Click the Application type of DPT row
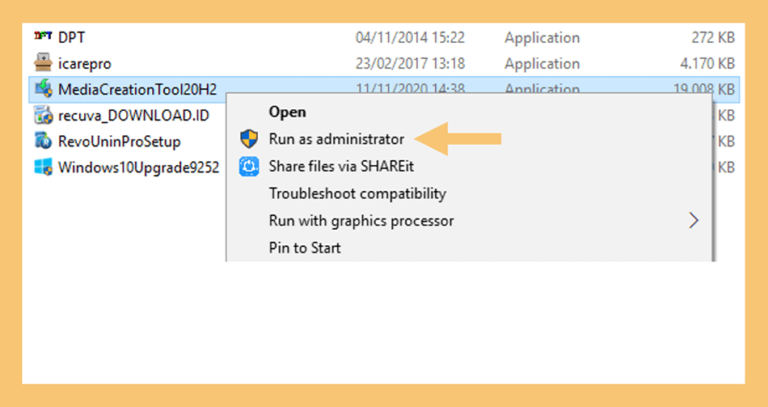Viewport: 768px width, 407px height. tap(542, 38)
